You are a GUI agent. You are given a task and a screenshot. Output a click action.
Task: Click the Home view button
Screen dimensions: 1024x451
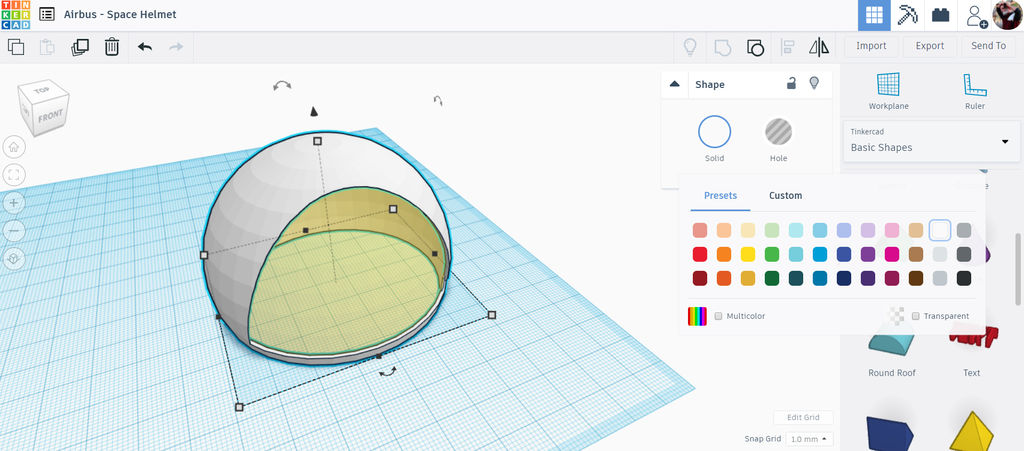(14, 146)
